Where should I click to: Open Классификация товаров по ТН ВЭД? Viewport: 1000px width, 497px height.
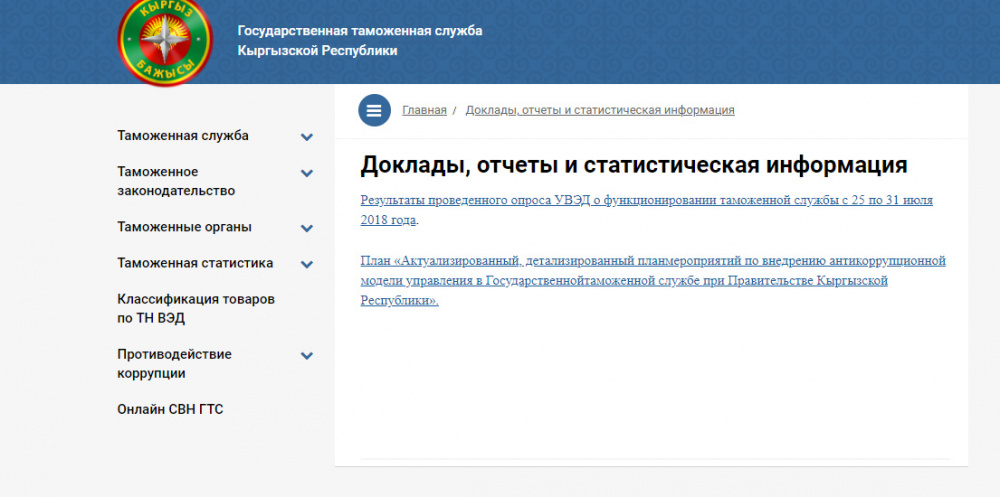tap(195, 309)
